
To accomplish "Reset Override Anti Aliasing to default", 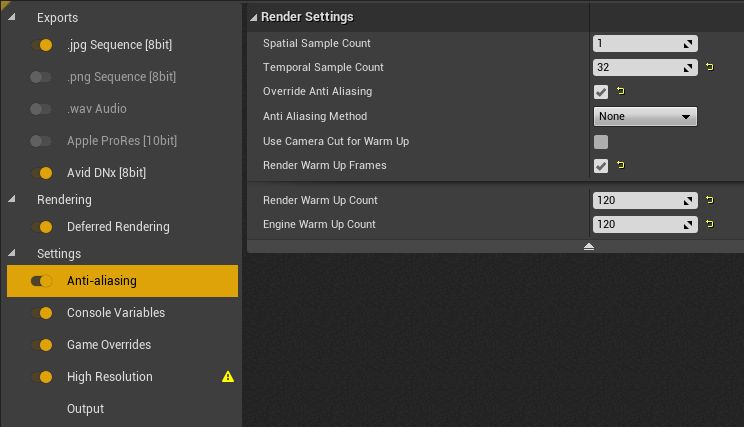I will [x=621, y=91].
